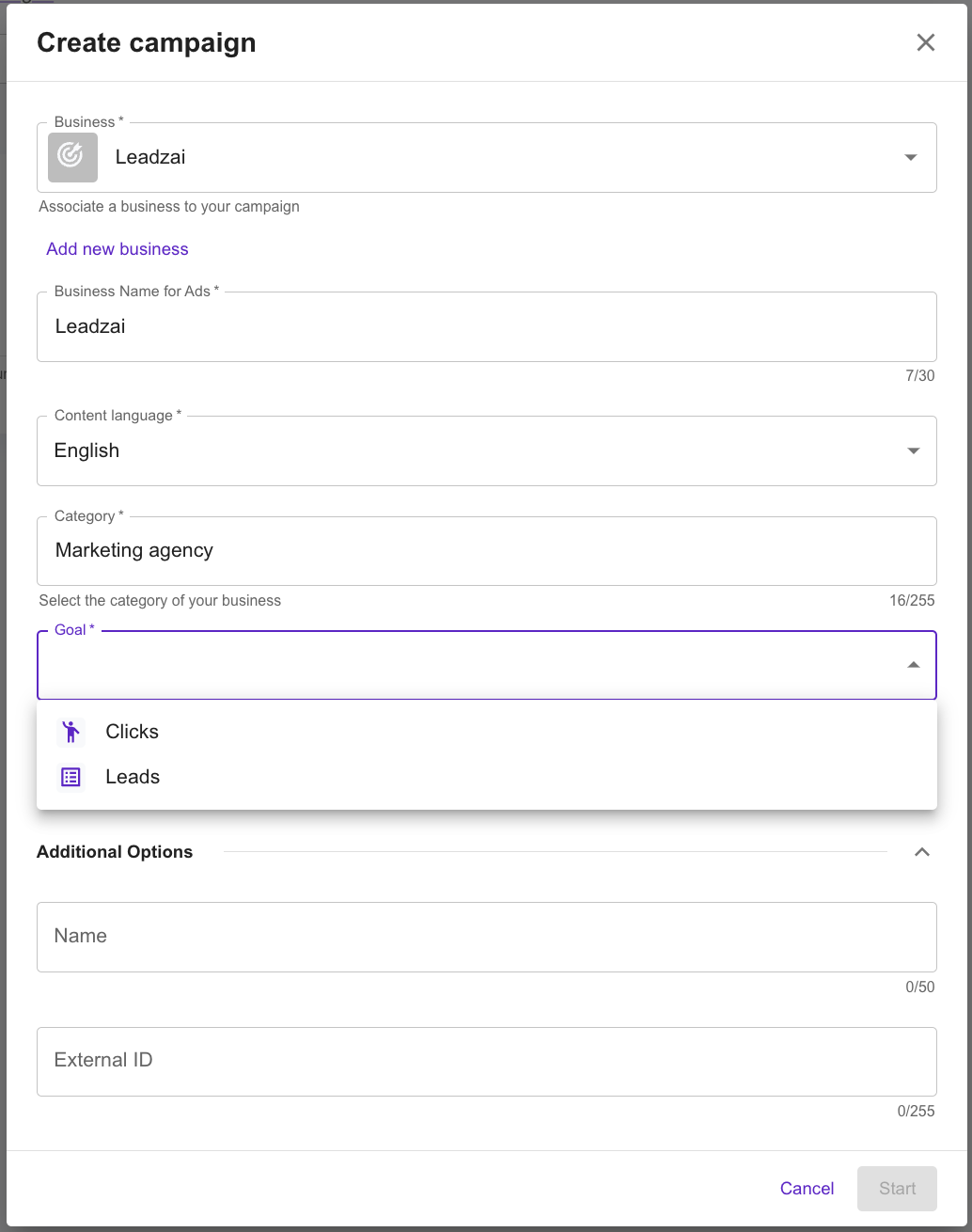Open the Add new business link

[118, 249]
